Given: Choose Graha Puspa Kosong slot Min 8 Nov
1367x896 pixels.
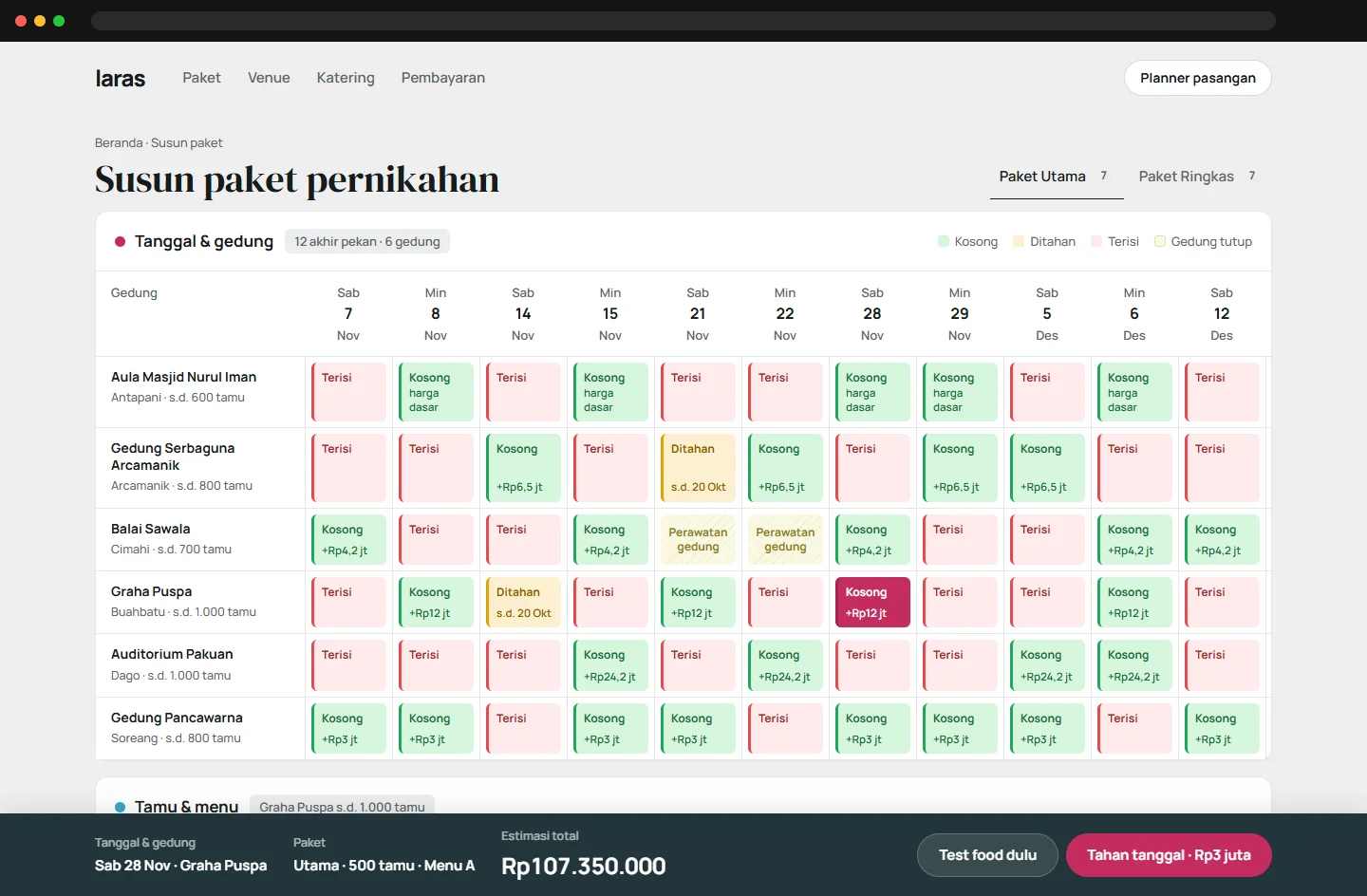Looking at the screenshot, I should [x=436, y=603].
